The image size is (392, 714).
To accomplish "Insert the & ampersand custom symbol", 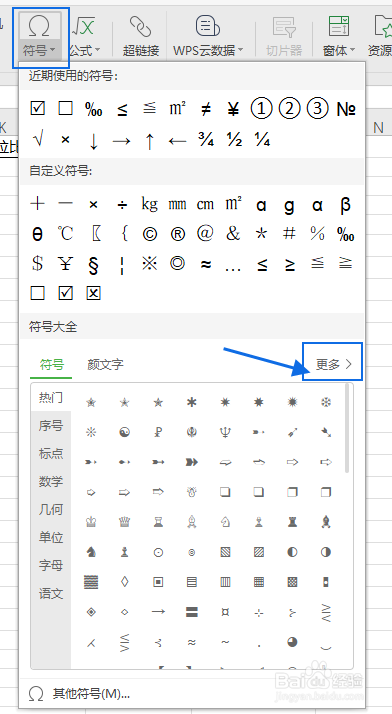I will coord(233,234).
